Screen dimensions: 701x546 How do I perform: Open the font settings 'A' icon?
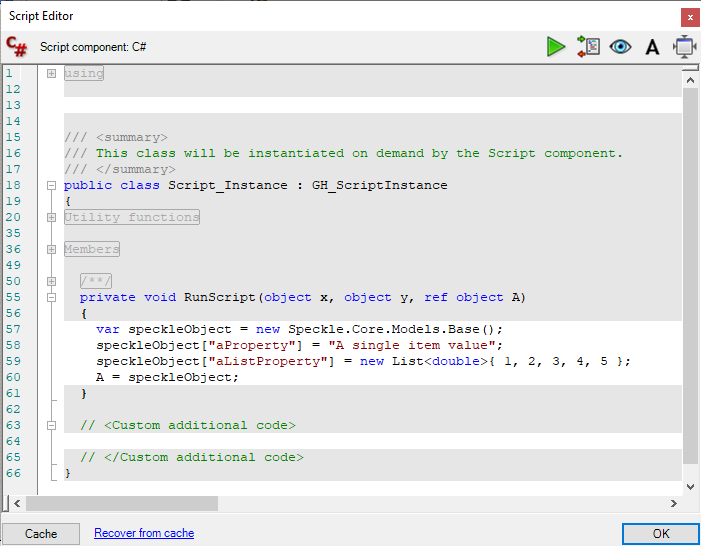[x=652, y=47]
